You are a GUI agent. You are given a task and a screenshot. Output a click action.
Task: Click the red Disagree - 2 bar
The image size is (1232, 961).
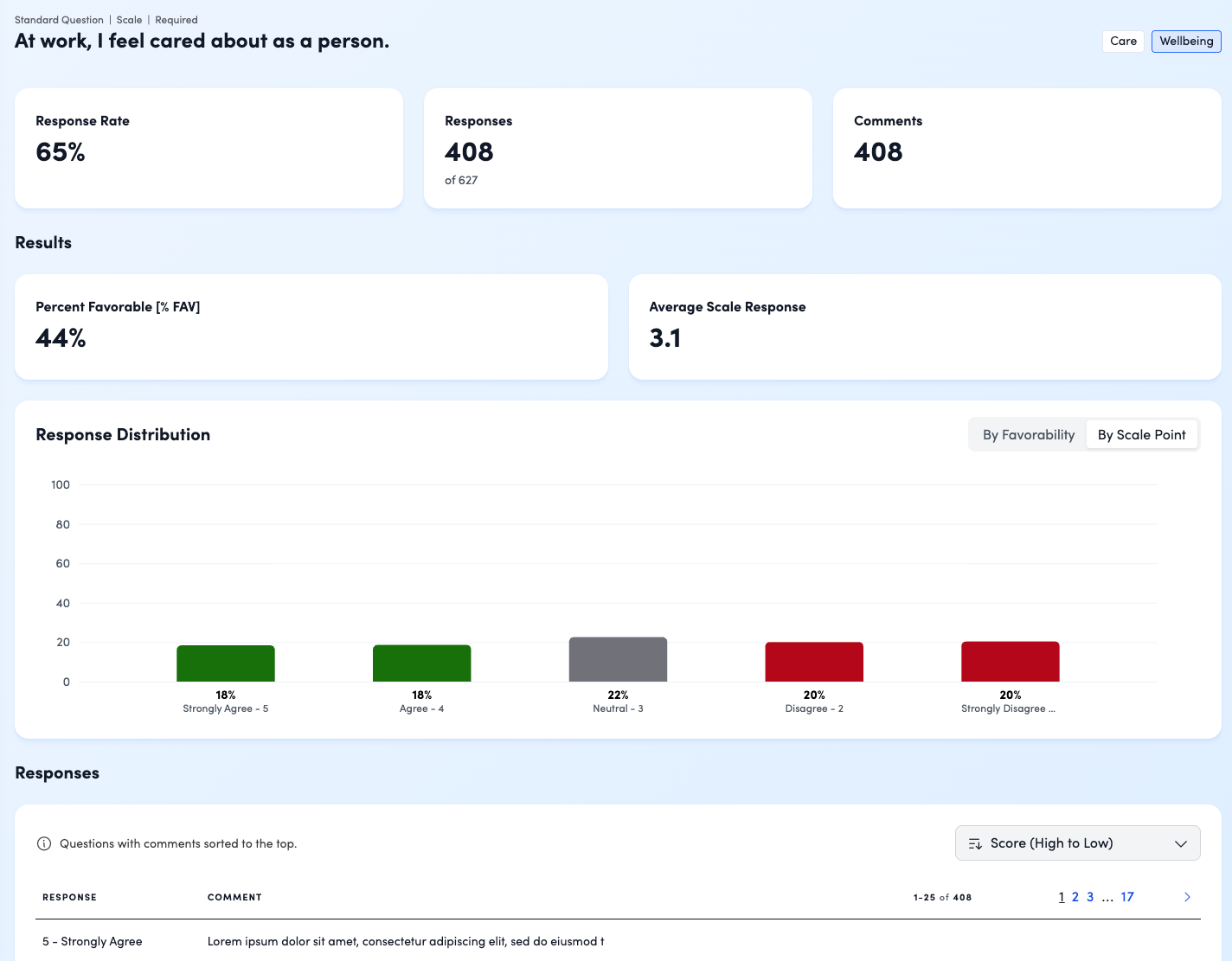click(x=814, y=662)
